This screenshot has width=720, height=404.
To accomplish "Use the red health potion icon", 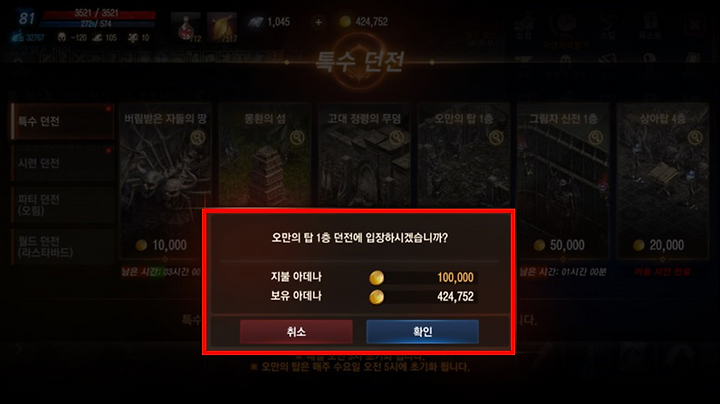I will (186, 27).
